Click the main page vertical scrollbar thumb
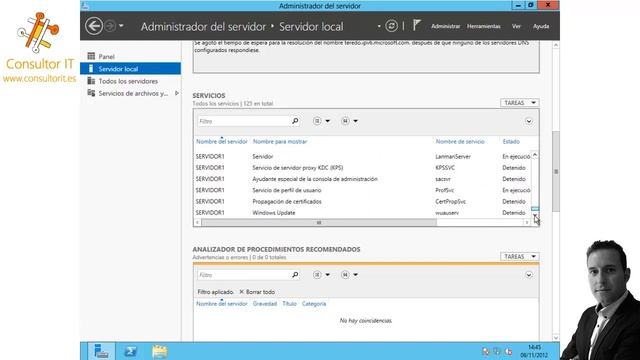Screen dimensions: 640x360 556,171
